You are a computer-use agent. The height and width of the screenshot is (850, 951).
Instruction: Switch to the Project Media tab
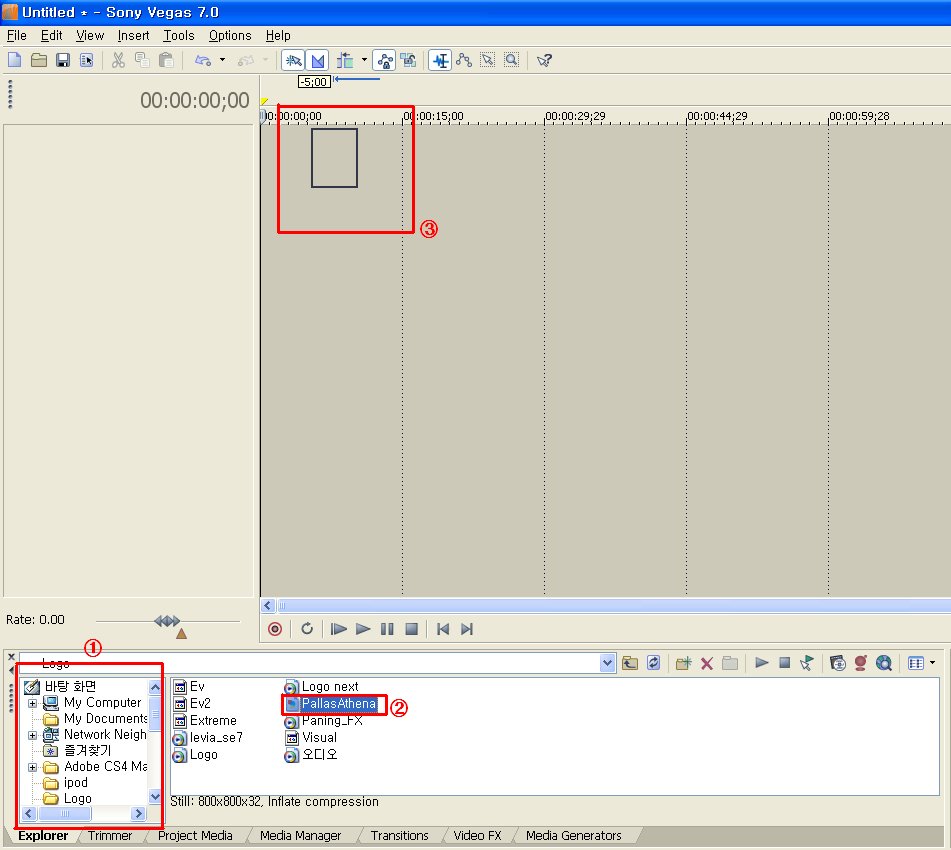(x=195, y=835)
